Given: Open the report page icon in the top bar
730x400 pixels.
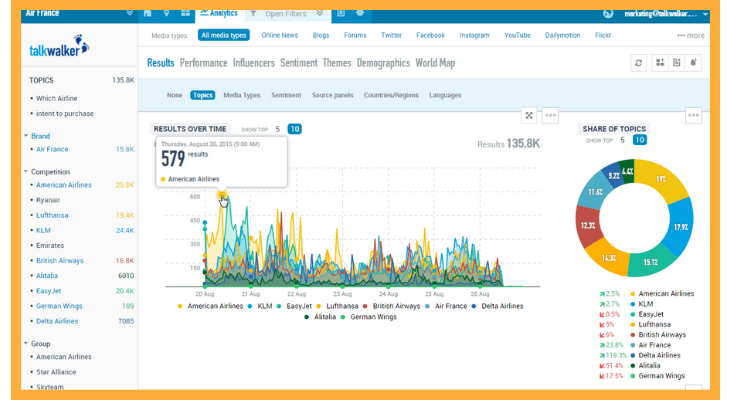Looking at the screenshot, I should [341, 14].
